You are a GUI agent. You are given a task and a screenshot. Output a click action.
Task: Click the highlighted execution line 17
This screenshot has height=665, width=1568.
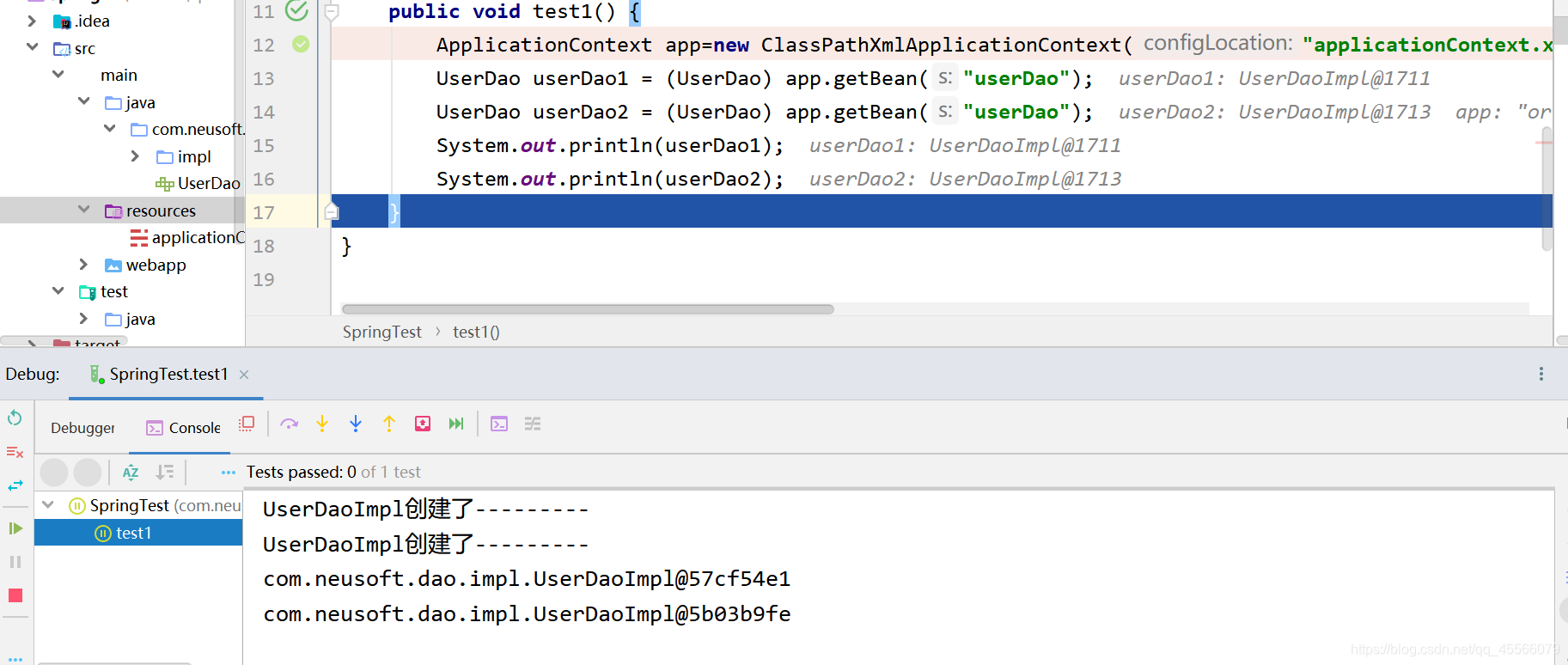[x=942, y=211]
